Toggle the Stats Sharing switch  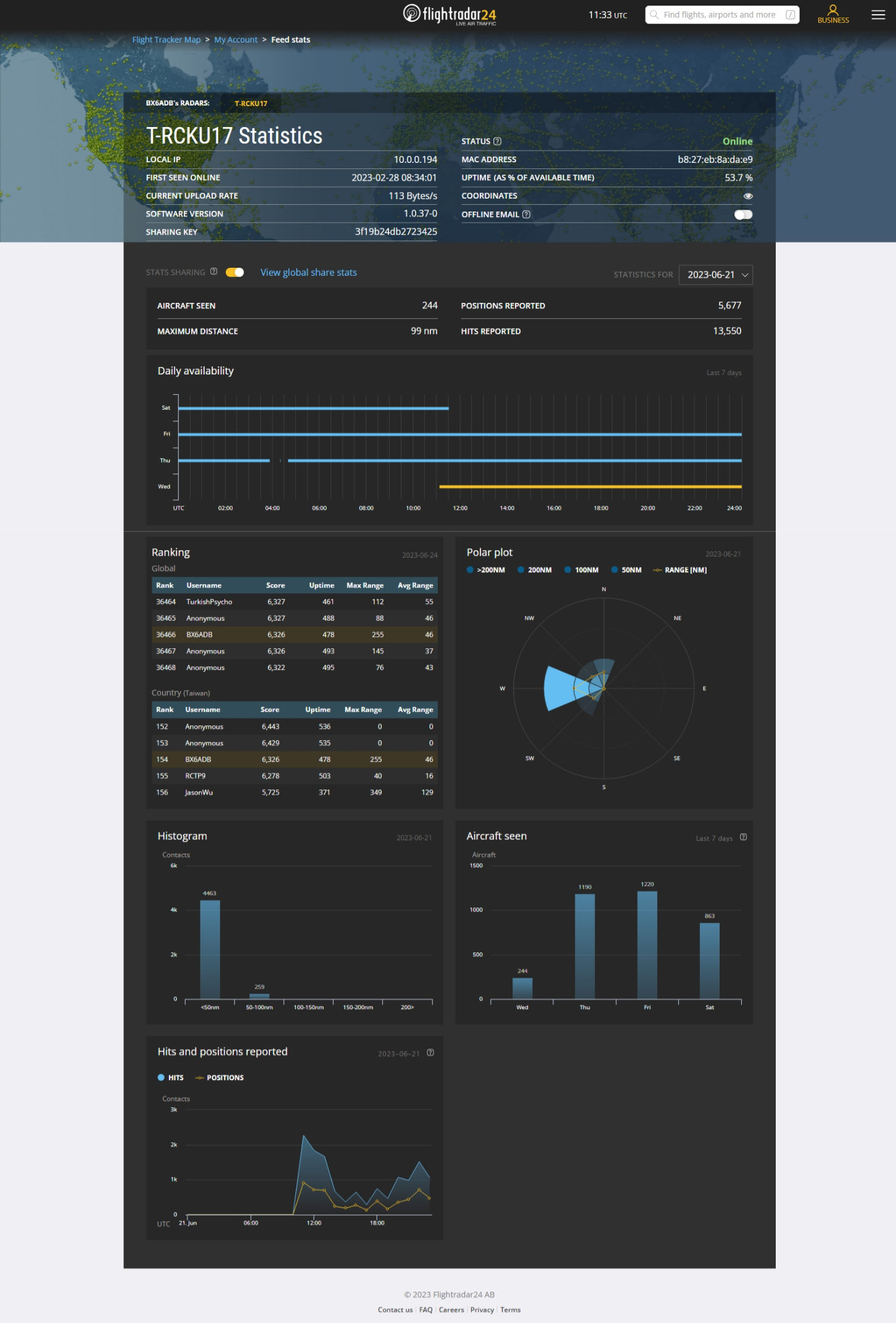point(235,272)
